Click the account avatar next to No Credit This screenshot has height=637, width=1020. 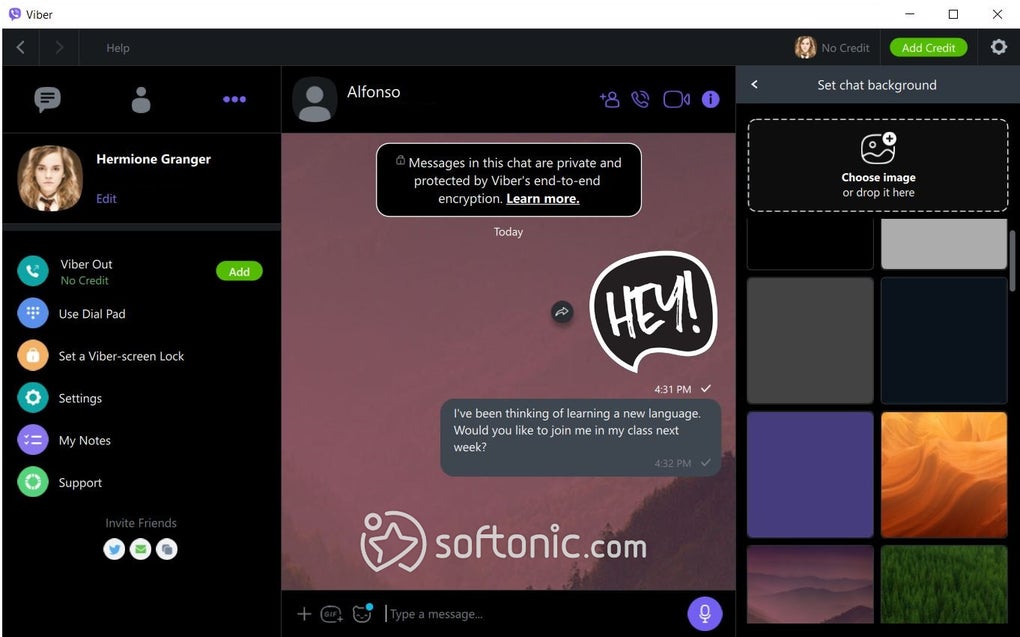(805, 47)
